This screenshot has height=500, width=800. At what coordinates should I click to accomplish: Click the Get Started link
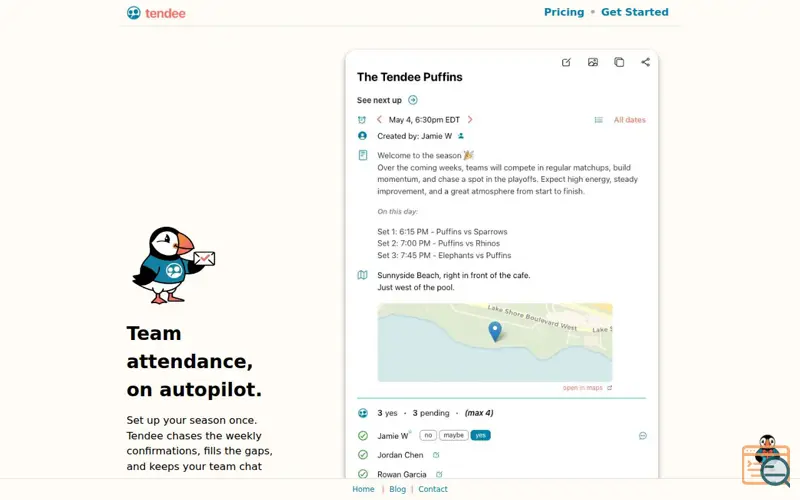pyautogui.click(x=635, y=12)
